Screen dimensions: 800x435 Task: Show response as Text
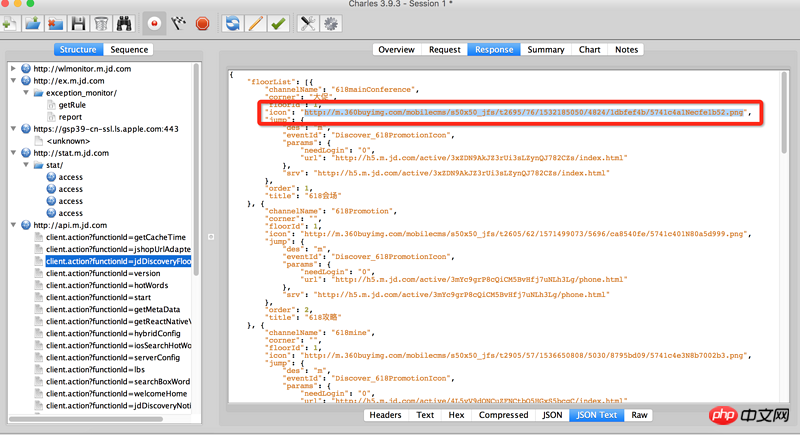click(x=425, y=415)
